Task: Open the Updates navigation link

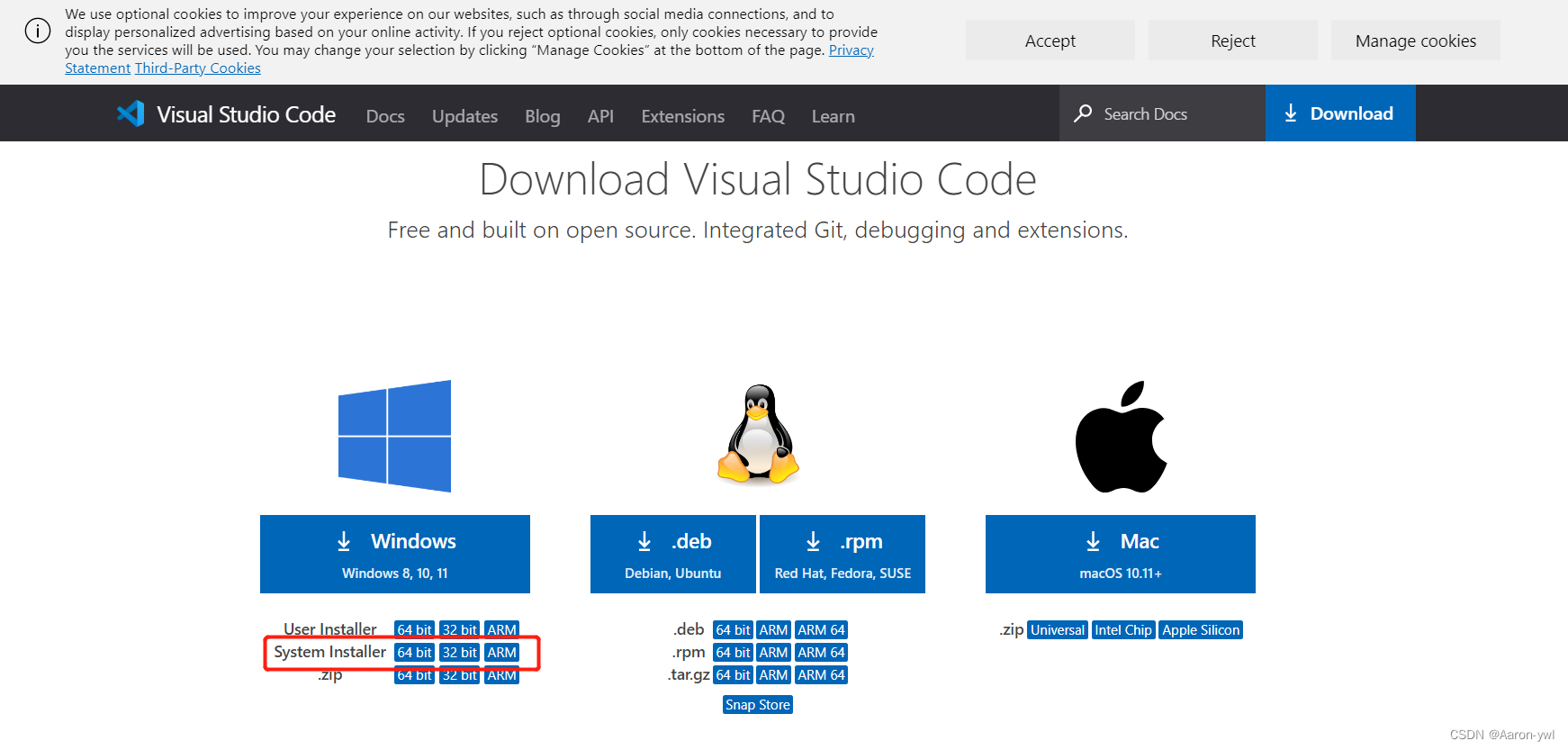Action: pyautogui.click(x=464, y=116)
